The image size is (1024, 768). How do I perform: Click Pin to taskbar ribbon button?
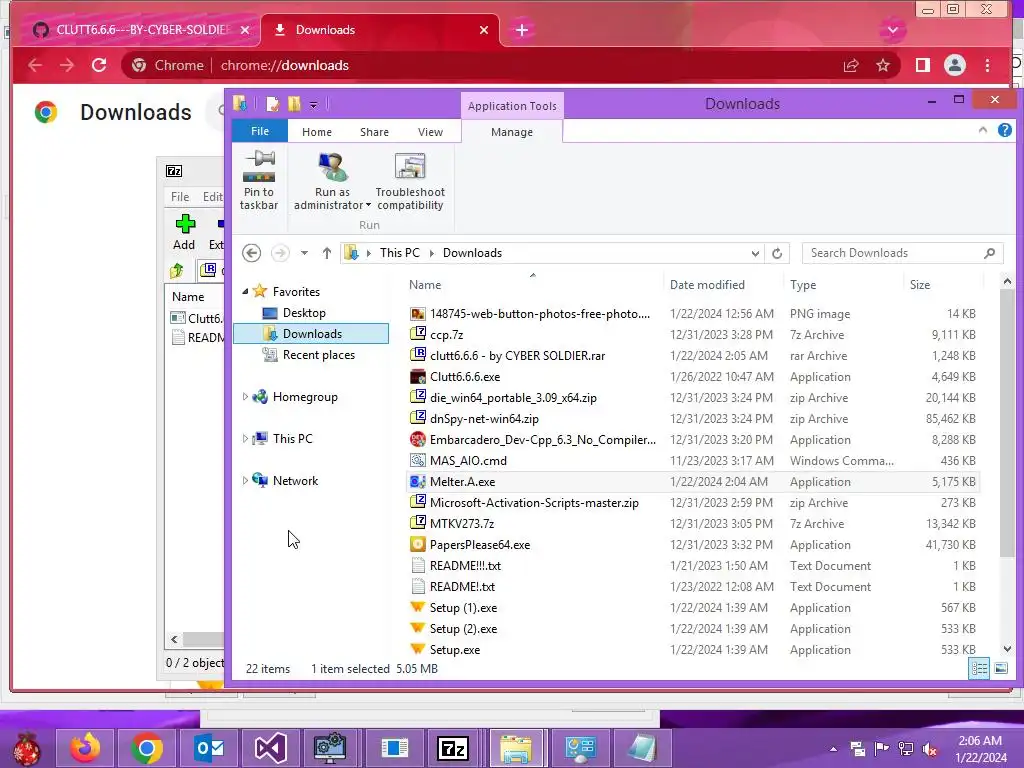pyautogui.click(x=259, y=181)
